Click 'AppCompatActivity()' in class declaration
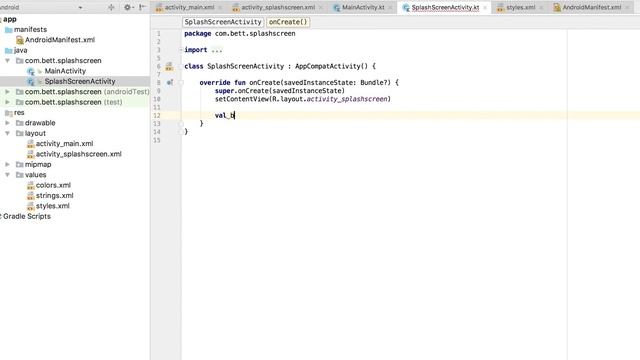This screenshot has width=640, height=360. coord(331,66)
